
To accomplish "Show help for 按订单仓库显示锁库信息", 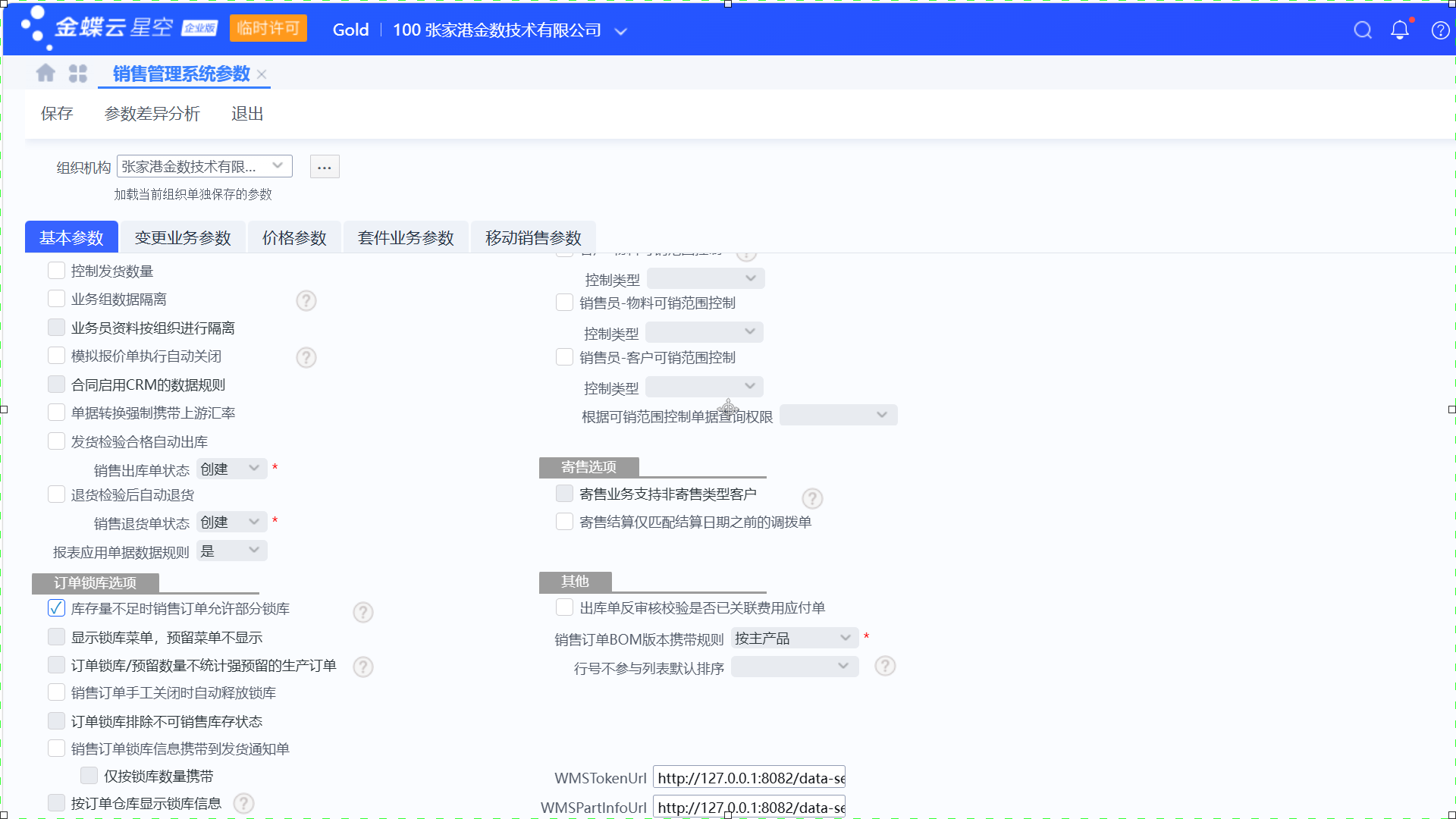I will (x=243, y=803).
